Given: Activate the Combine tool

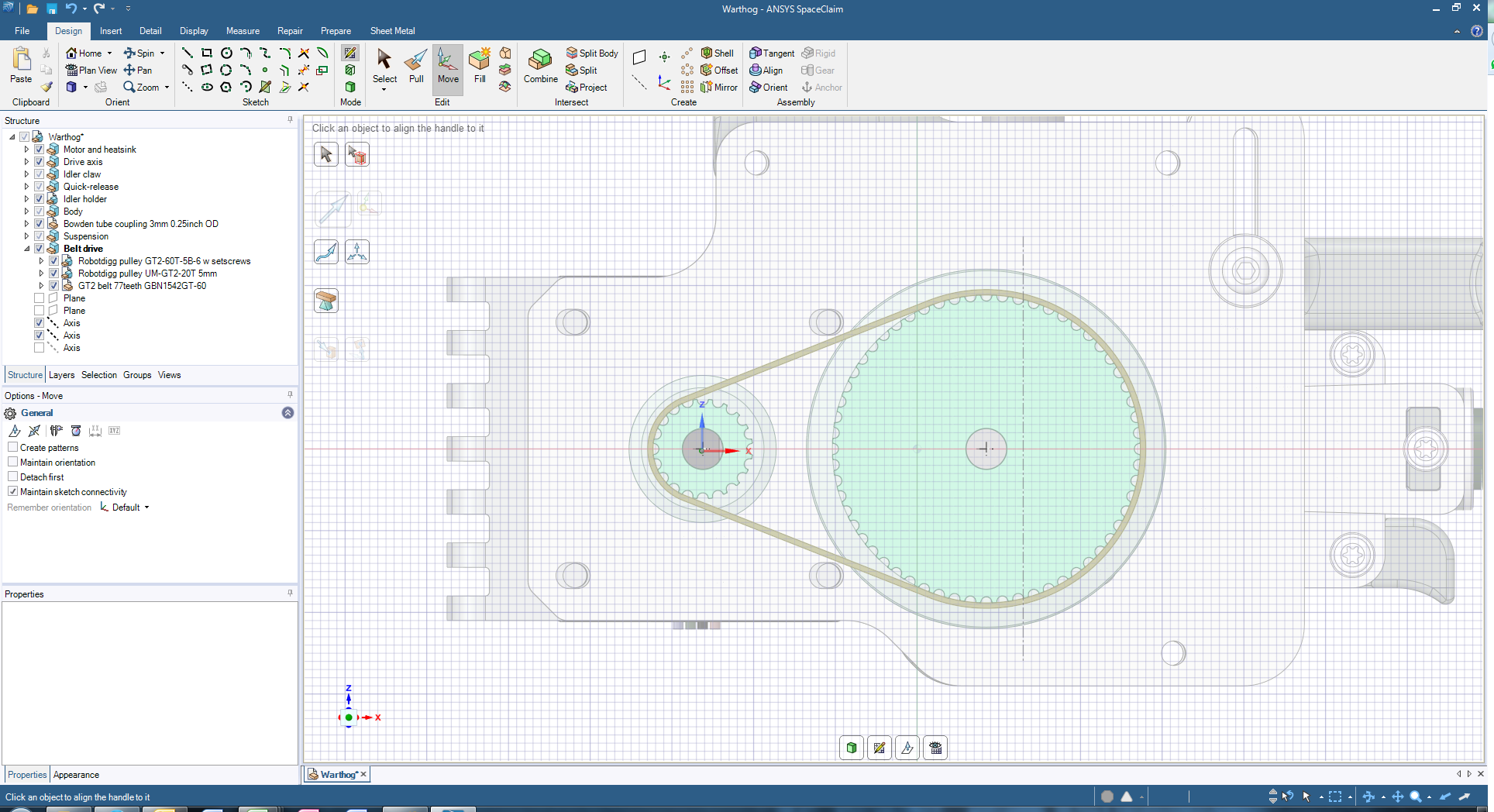Looking at the screenshot, I should (x=540, y=66).
